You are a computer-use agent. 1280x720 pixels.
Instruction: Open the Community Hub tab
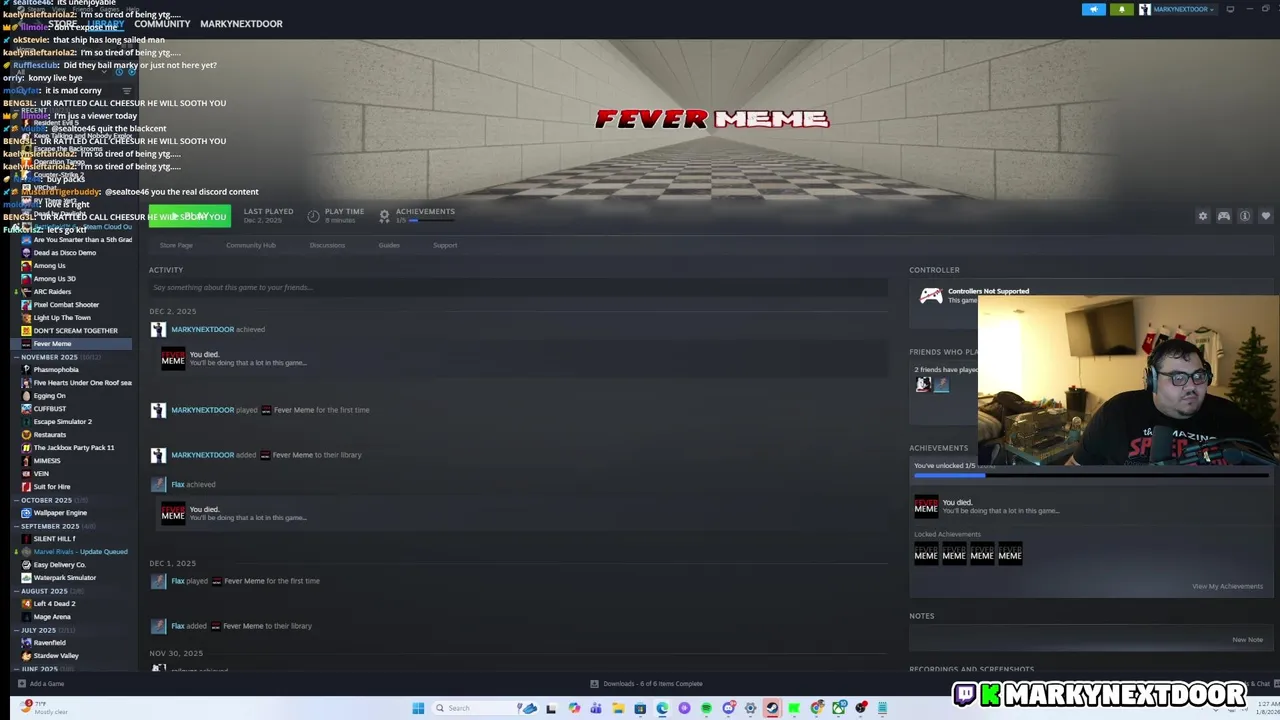(x=250, y=245)
